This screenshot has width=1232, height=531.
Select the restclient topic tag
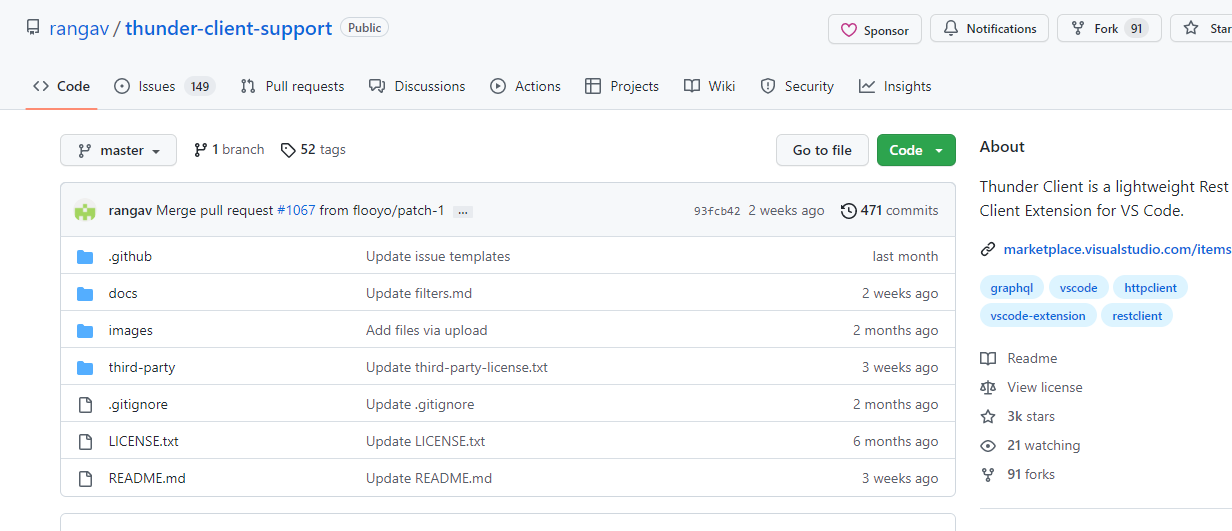(x=1137, y=316)
